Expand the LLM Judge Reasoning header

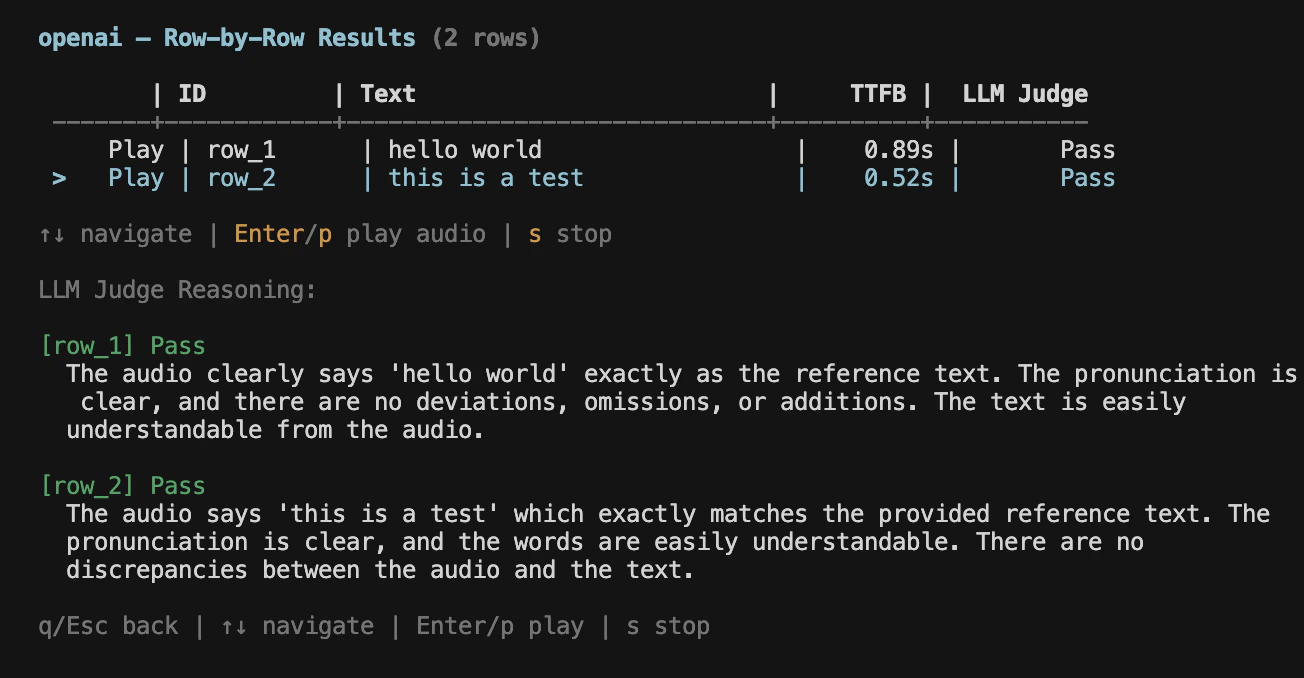coord(177,289)
